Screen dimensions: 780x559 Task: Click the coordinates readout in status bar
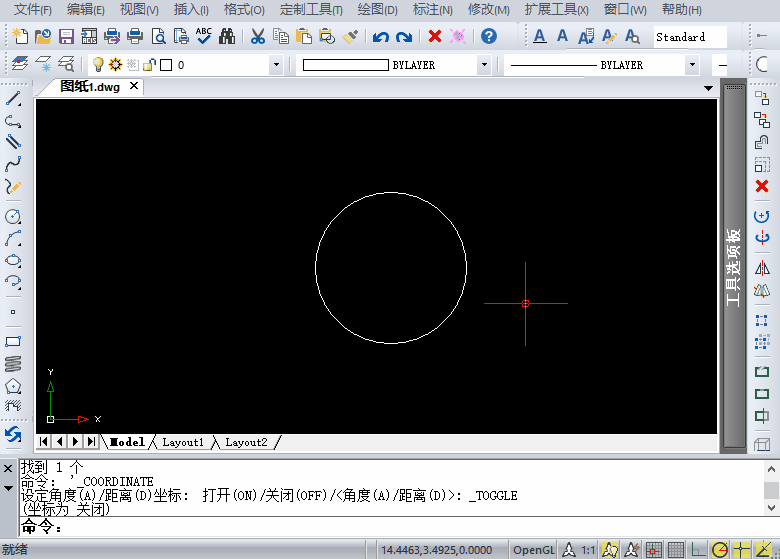tap(437, 550)
